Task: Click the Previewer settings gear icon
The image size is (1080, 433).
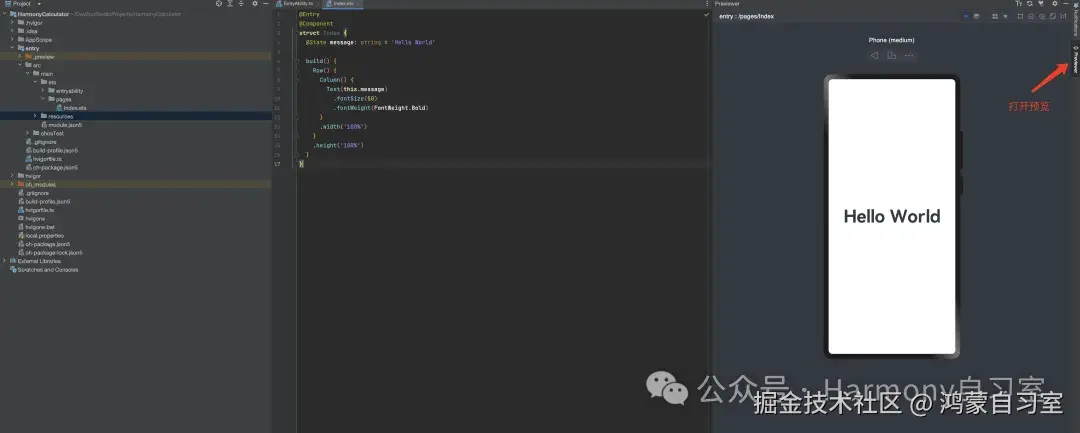Action: coord(1055,3)
